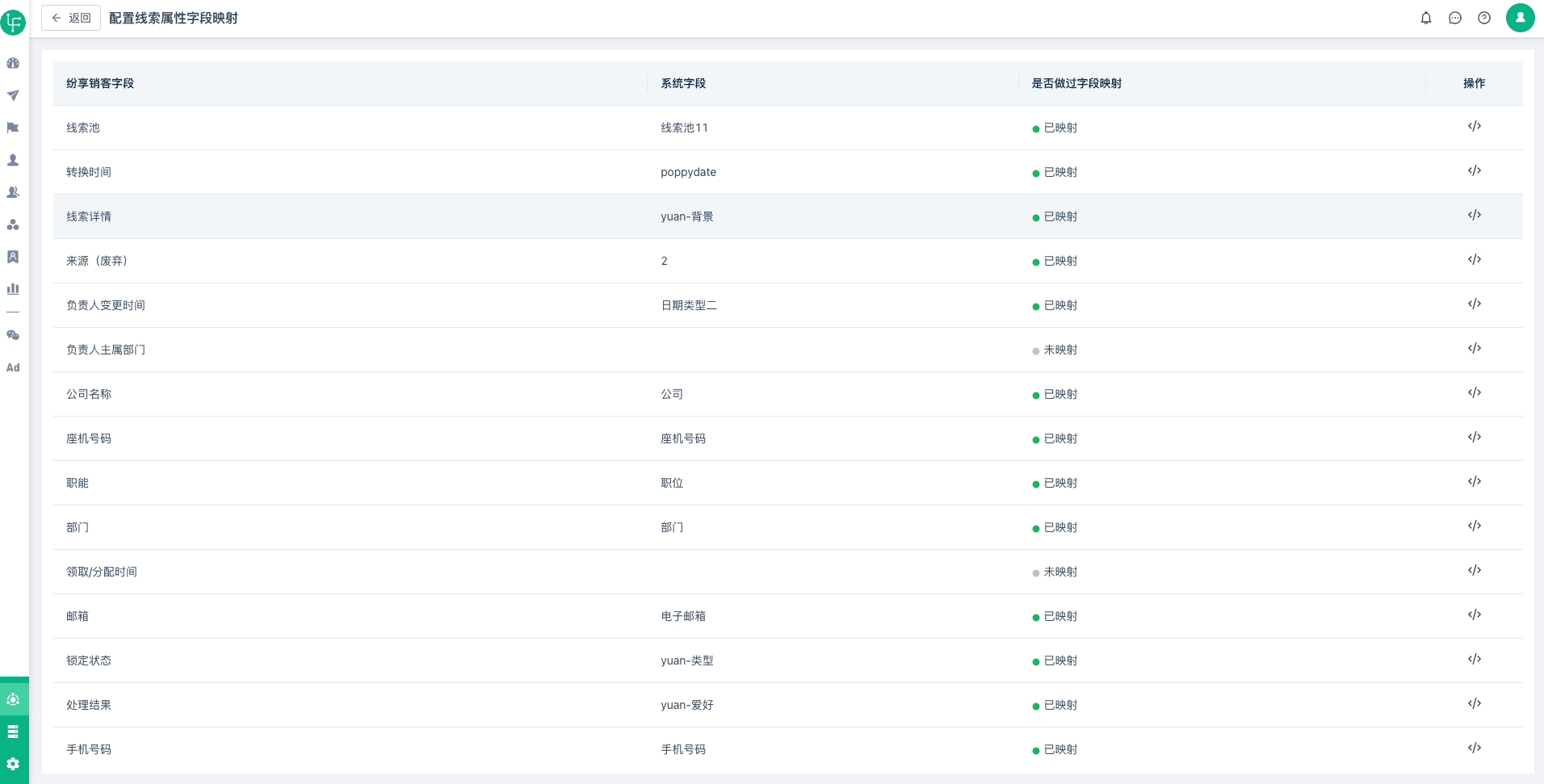Open the user avatar menu

[1520, 18]
